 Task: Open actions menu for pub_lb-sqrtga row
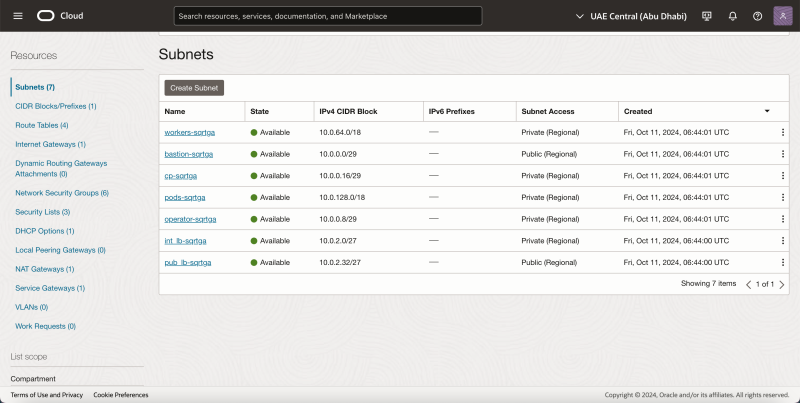[x=783, y=262]
